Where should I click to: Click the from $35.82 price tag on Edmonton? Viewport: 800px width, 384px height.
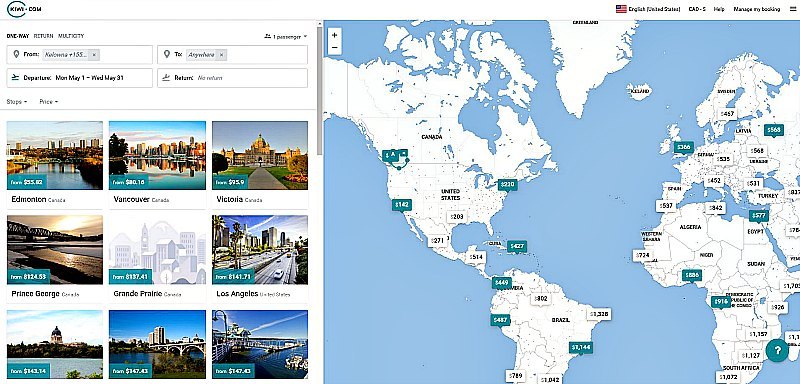(x=28, y=182)
